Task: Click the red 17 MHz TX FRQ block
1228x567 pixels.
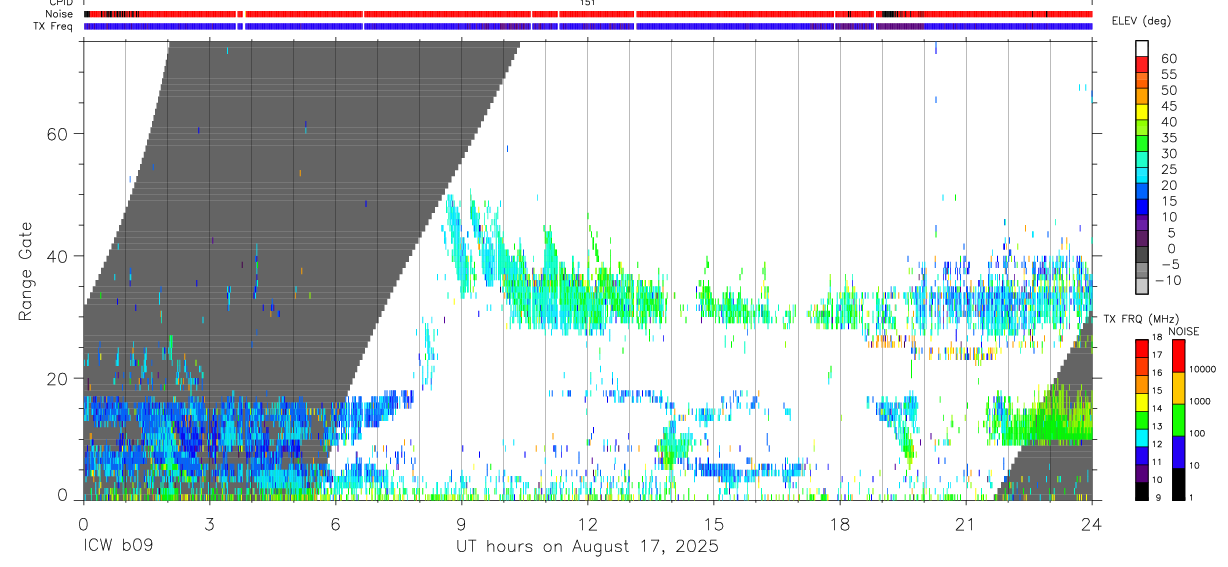Action: coord(1141,349)
